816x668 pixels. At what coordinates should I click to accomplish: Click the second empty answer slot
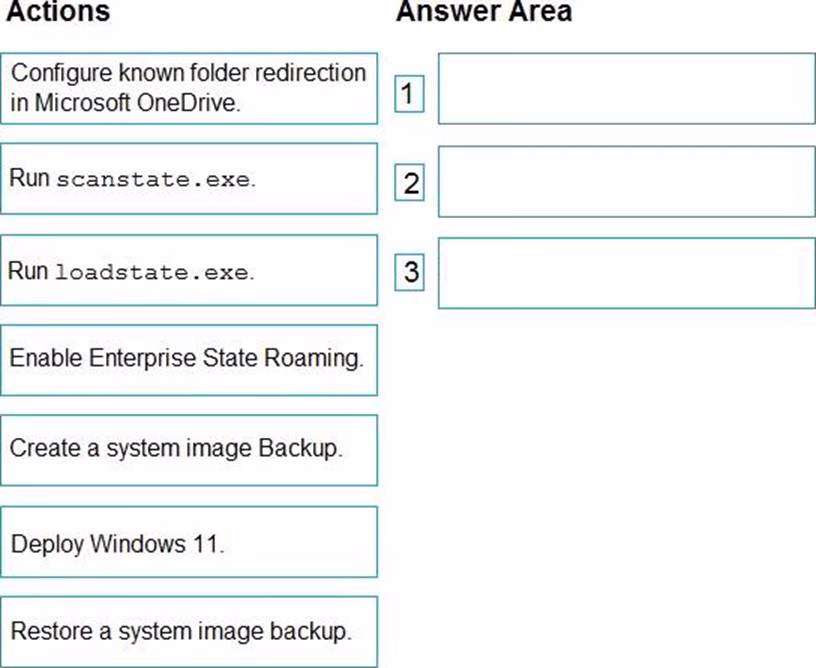click(x=626, y=180)
